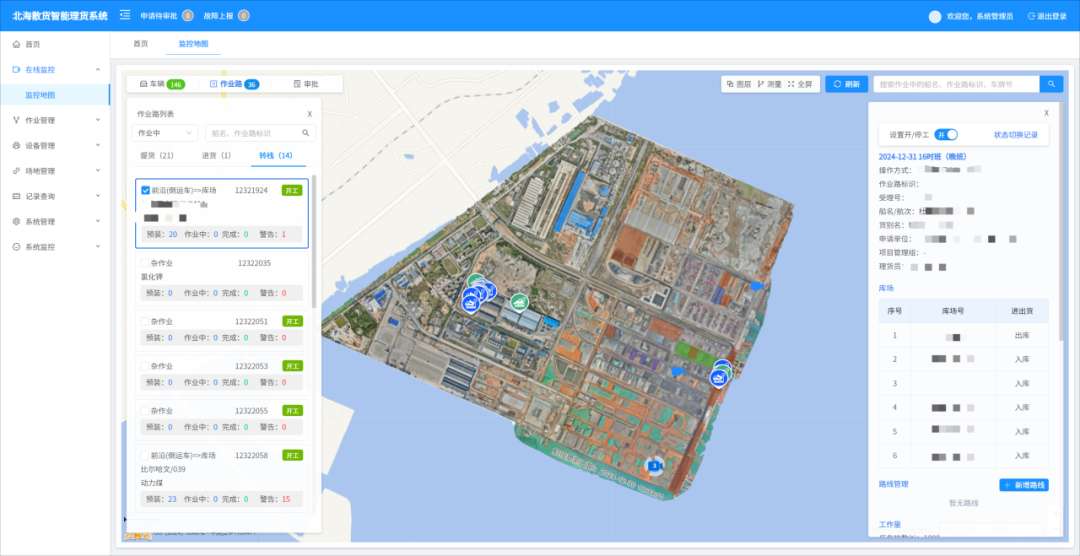Uncheck the 12321924 job checkbox
Screen dimensions: 1080x556
point(146,190)
